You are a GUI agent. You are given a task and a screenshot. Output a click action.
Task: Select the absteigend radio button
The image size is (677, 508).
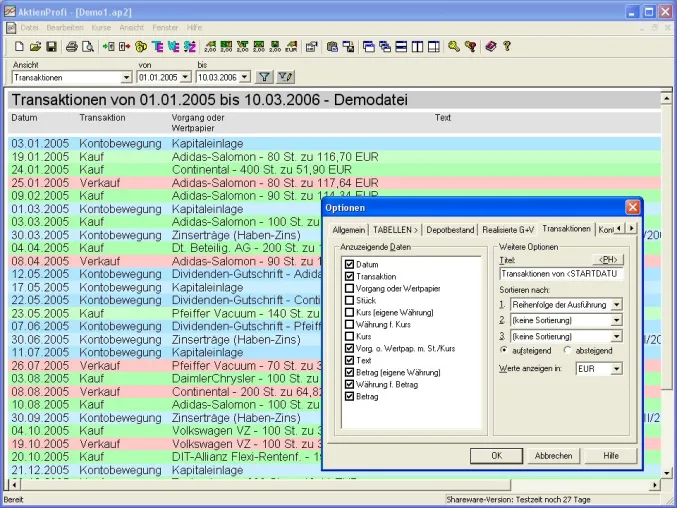point(567,350)
